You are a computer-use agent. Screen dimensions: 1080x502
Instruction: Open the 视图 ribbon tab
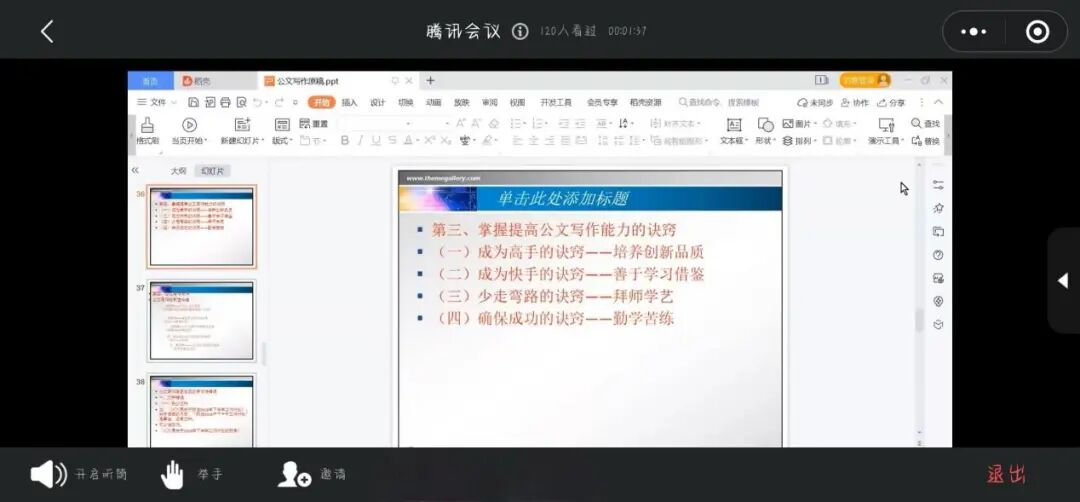click(517, 103)
